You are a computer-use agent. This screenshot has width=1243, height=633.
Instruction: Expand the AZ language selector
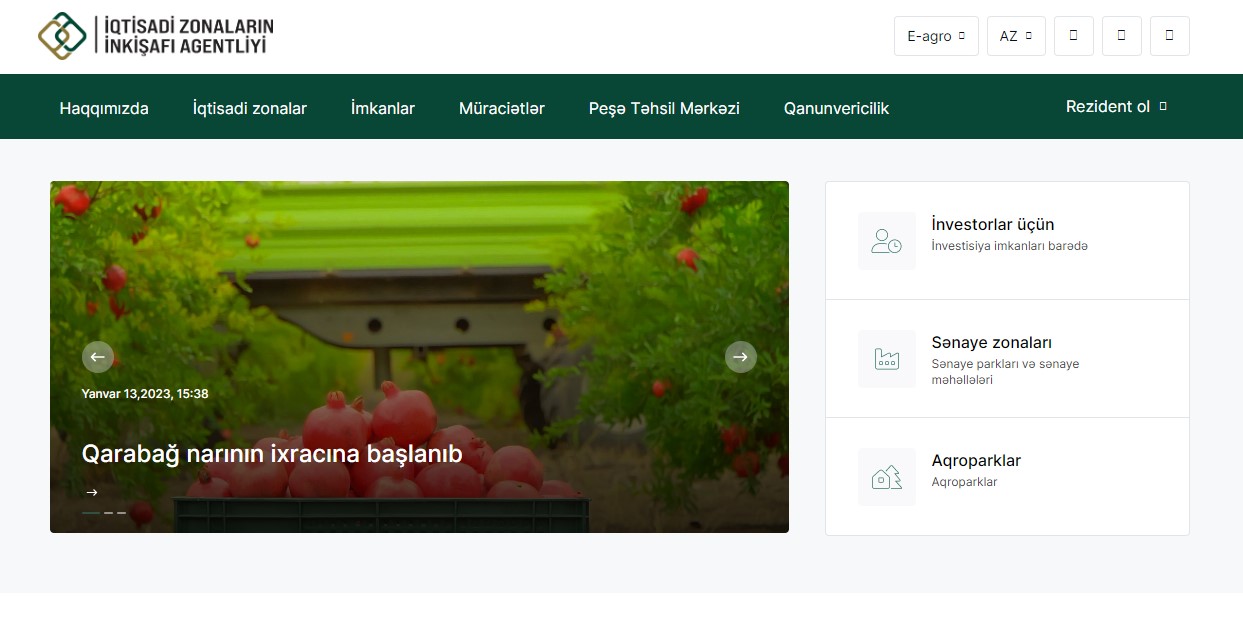click(x=1015, y=36)
